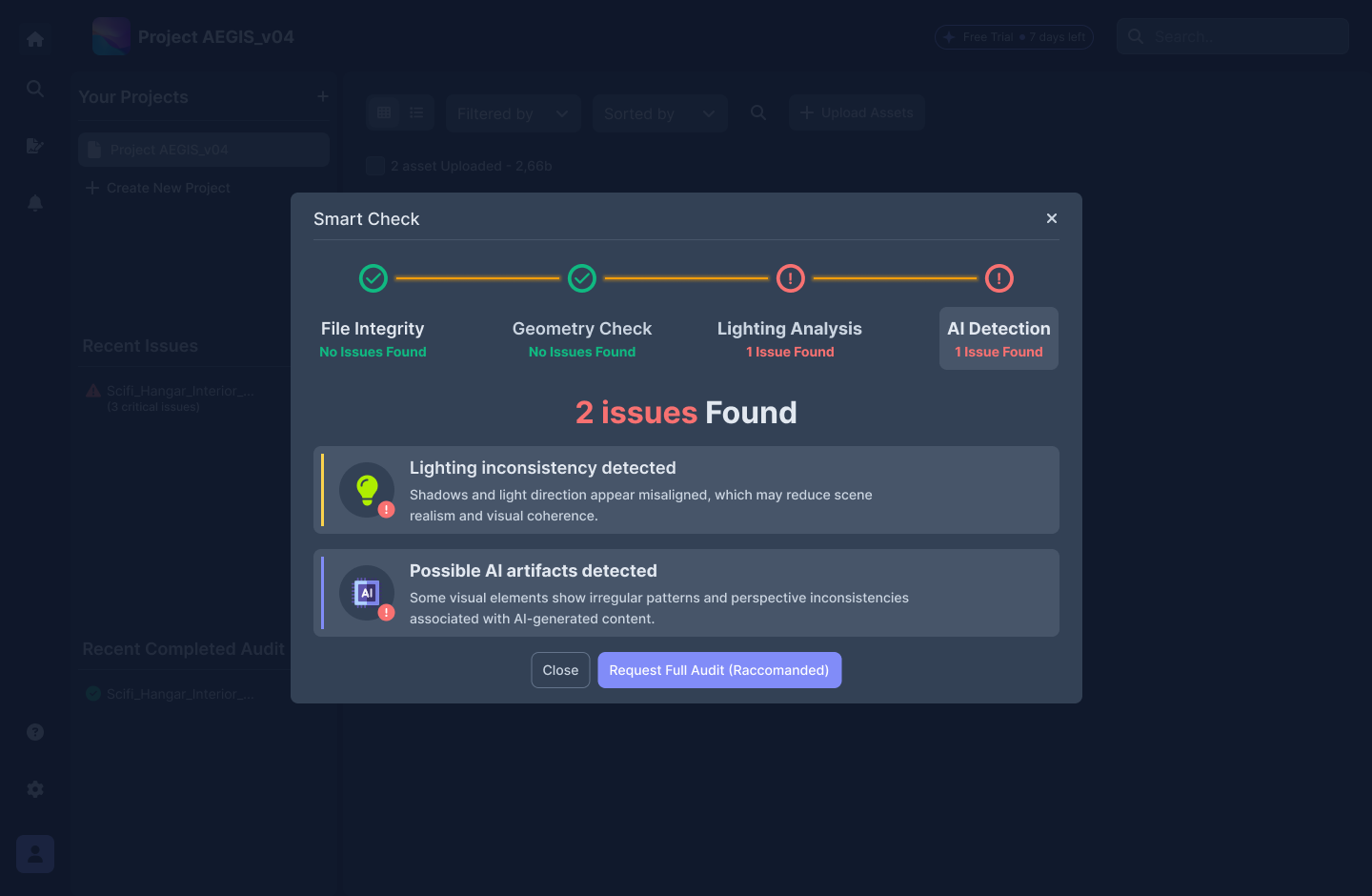
Task: Switch to list view toggle
Action: (x=416, y=112)
